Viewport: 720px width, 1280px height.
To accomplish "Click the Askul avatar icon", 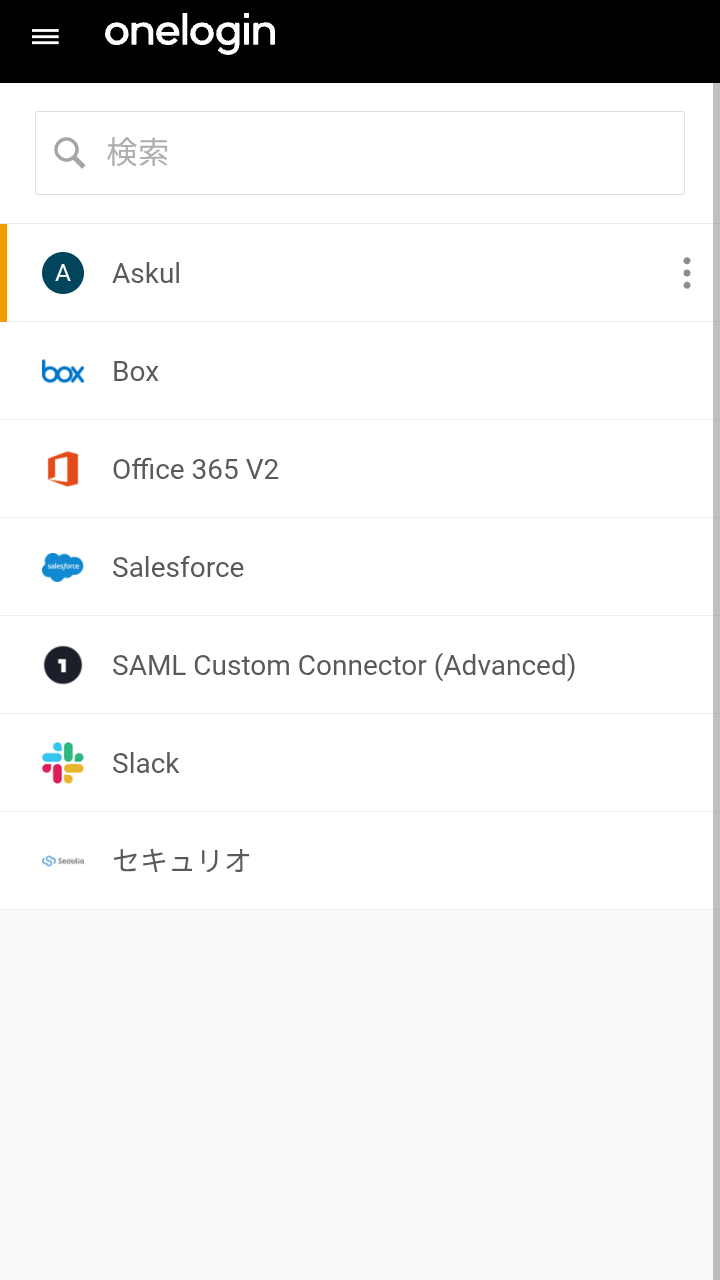I will coord(63,273).
